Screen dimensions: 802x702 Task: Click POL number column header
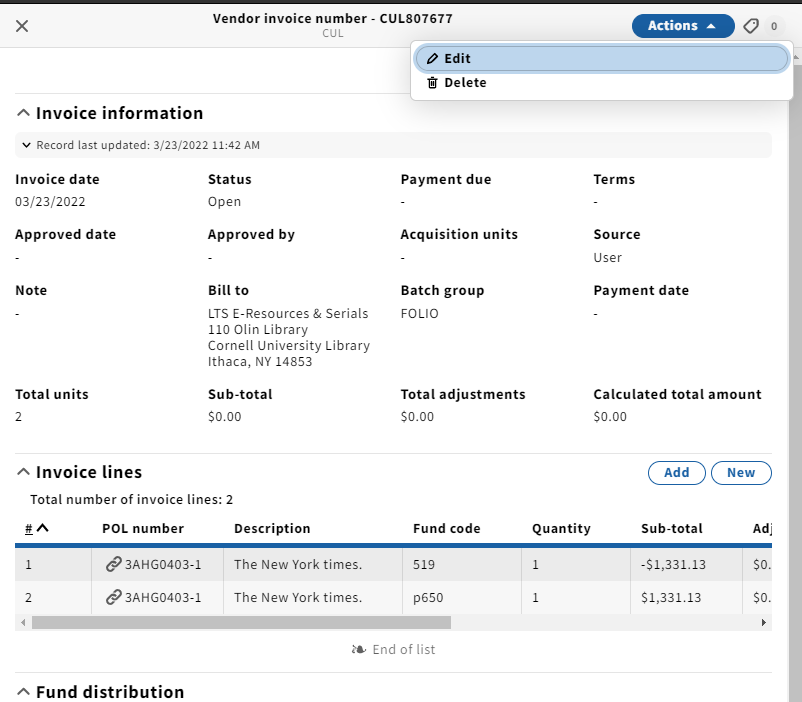pos(143,529)
